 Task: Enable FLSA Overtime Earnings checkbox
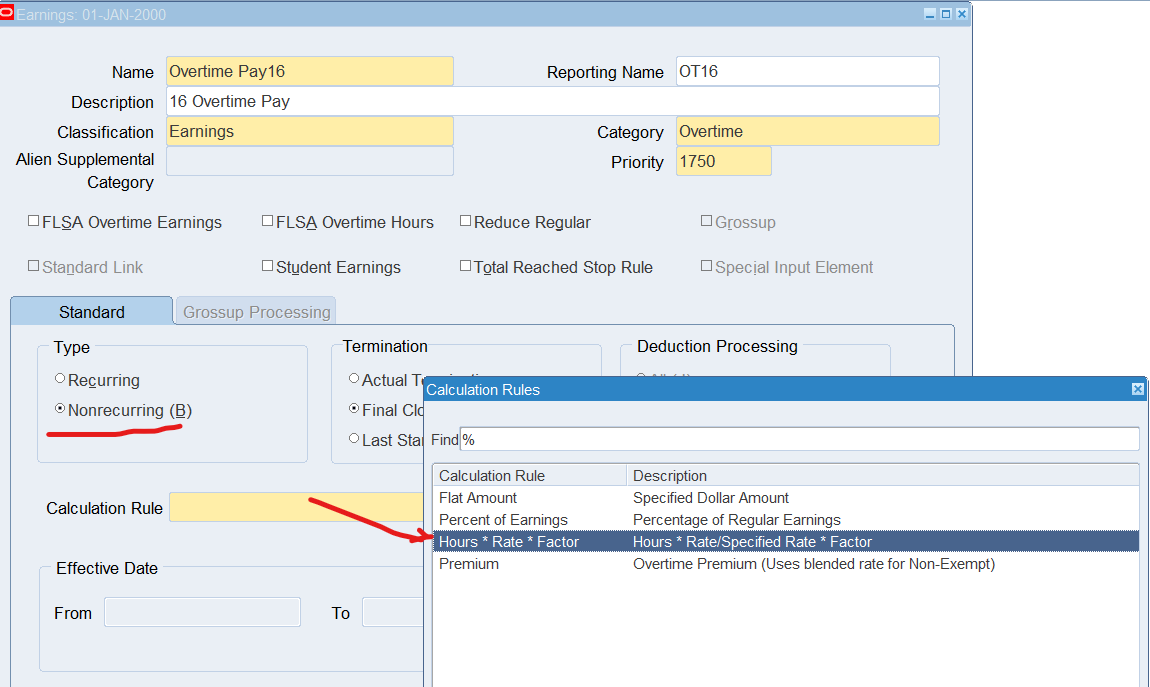(x=34, y=221)
